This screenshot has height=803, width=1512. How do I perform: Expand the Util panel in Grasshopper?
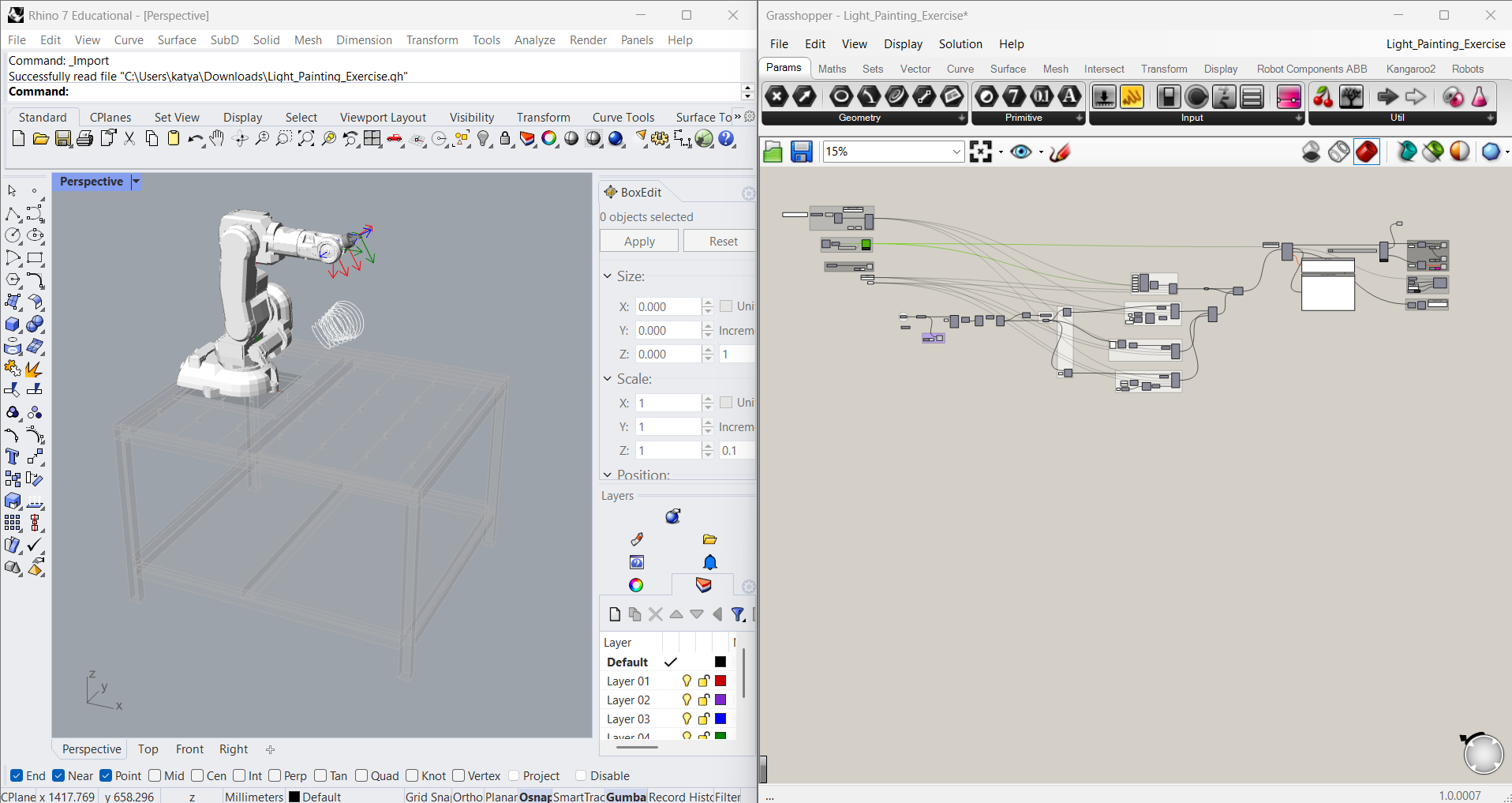(x=1490, y=118)
